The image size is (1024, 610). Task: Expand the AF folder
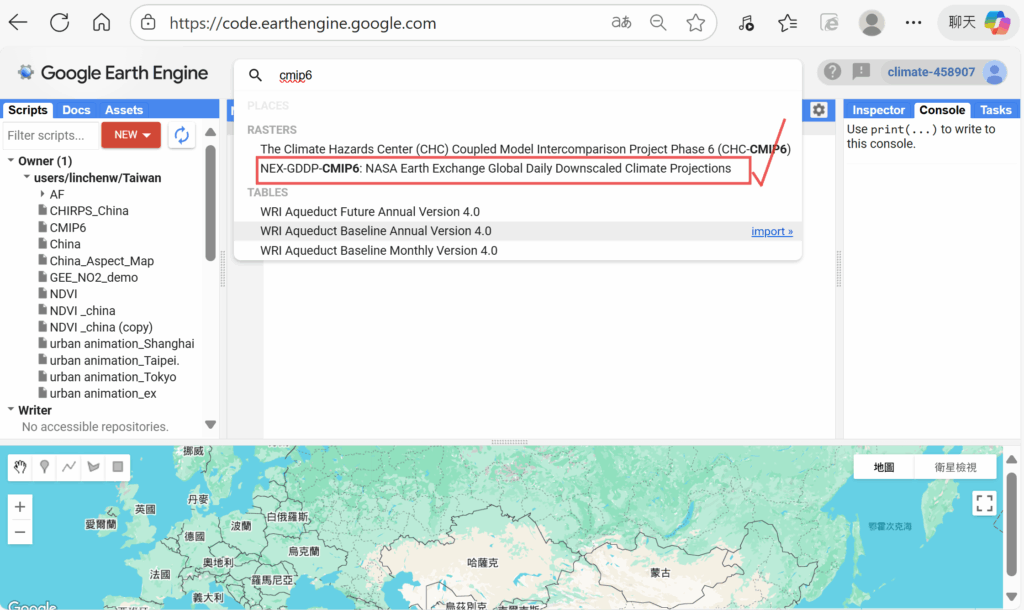[42, 194]
